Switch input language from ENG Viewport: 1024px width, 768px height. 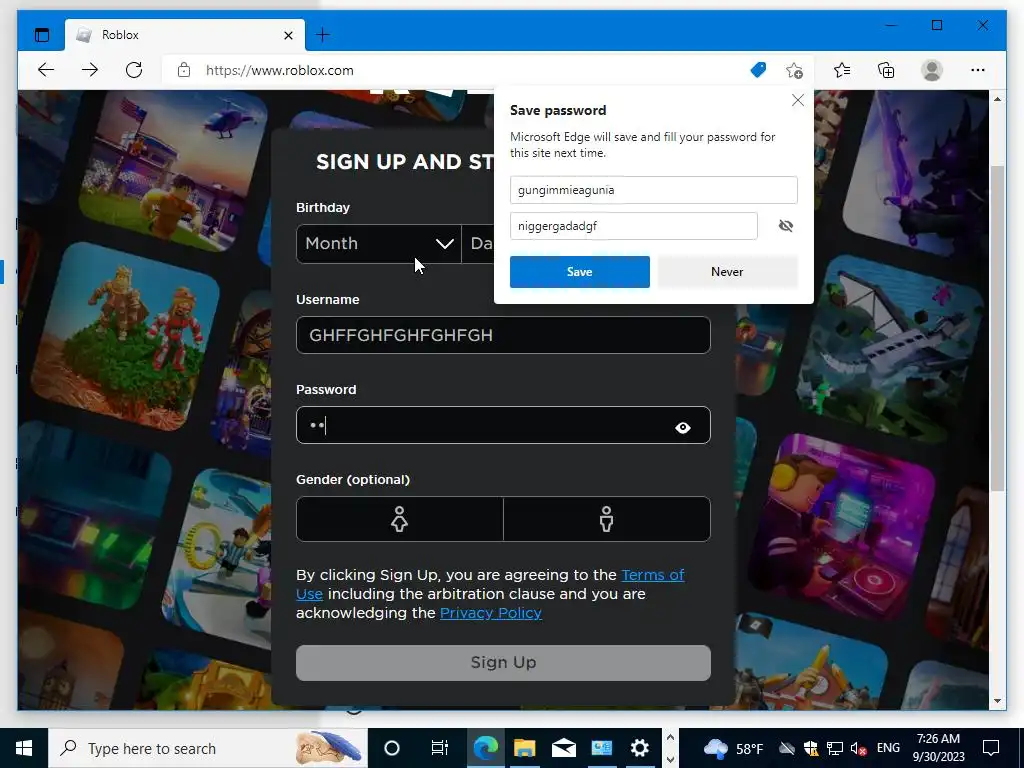tap(888, 748)
